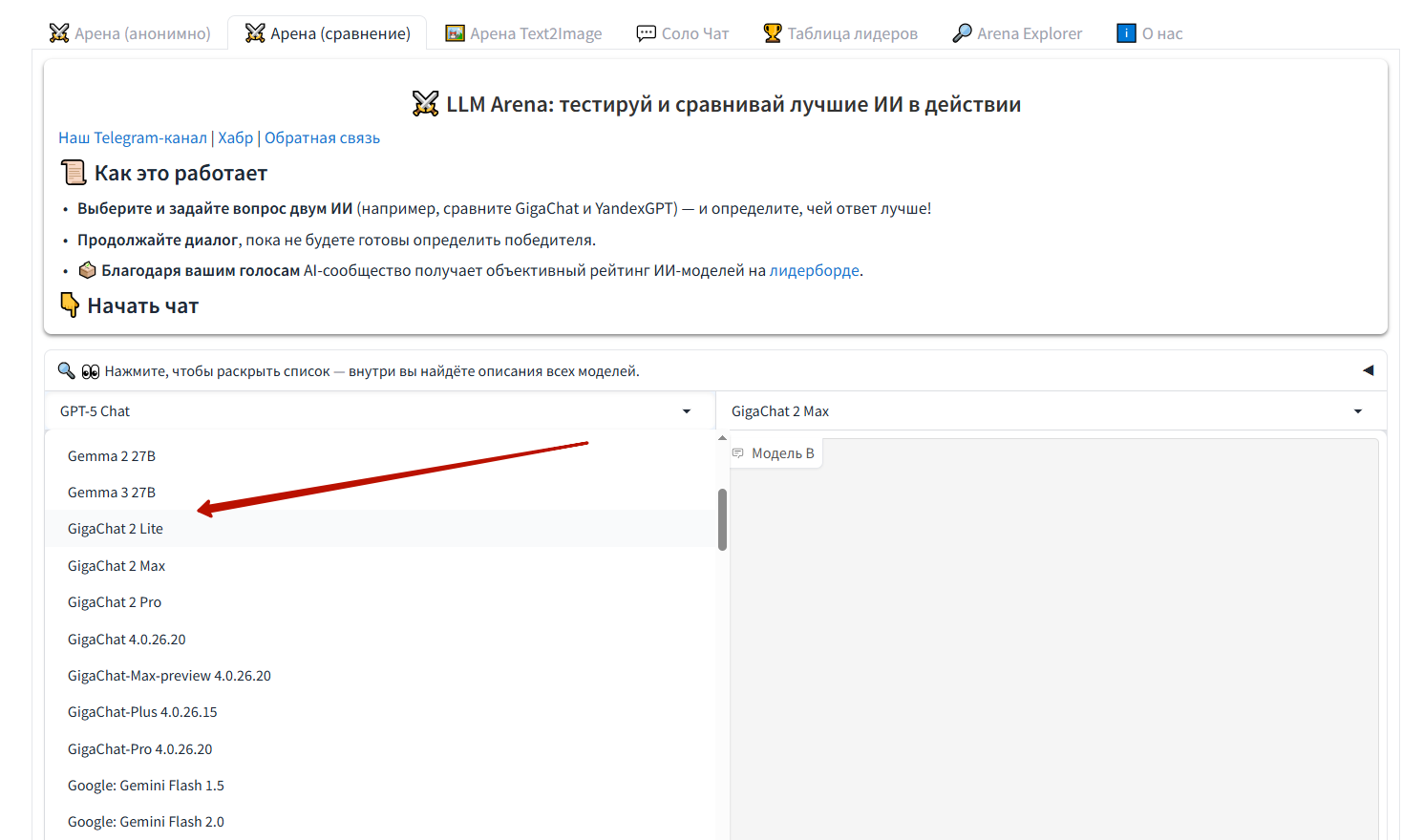Click the лидерборде link in description

(x=814, y=270)
